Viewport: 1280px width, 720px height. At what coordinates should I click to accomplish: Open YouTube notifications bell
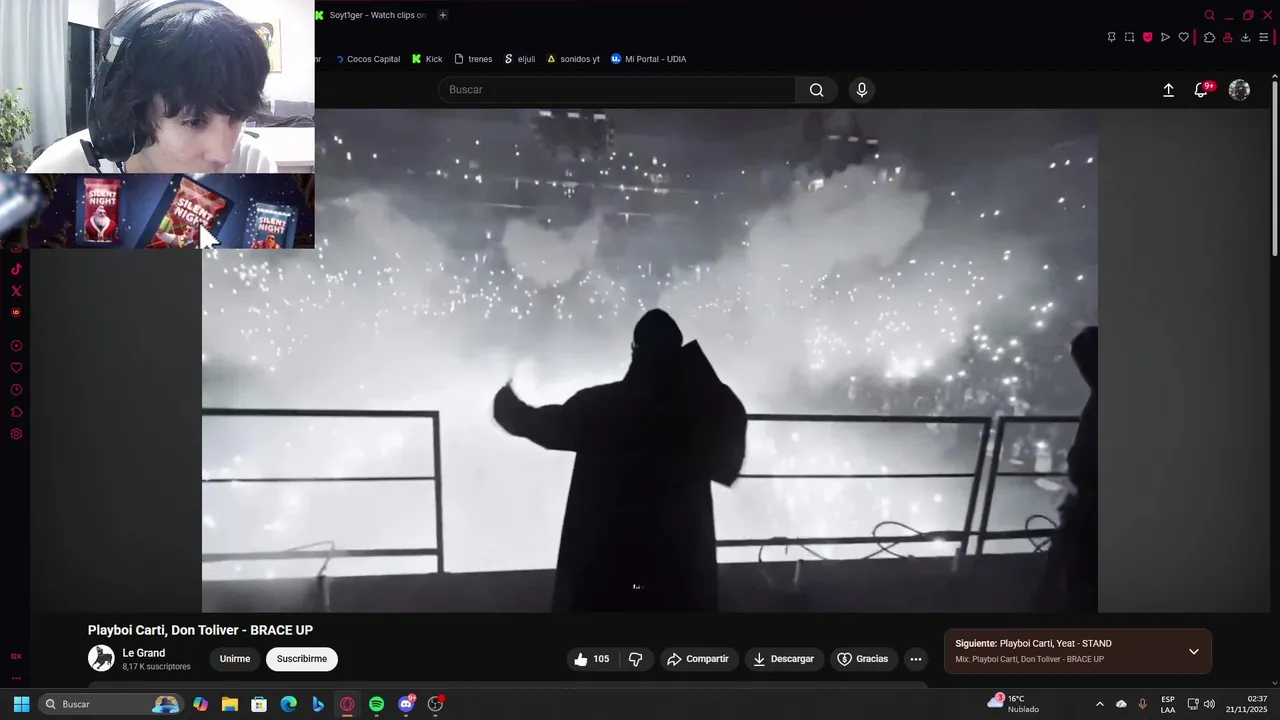tap(1202, 90)
